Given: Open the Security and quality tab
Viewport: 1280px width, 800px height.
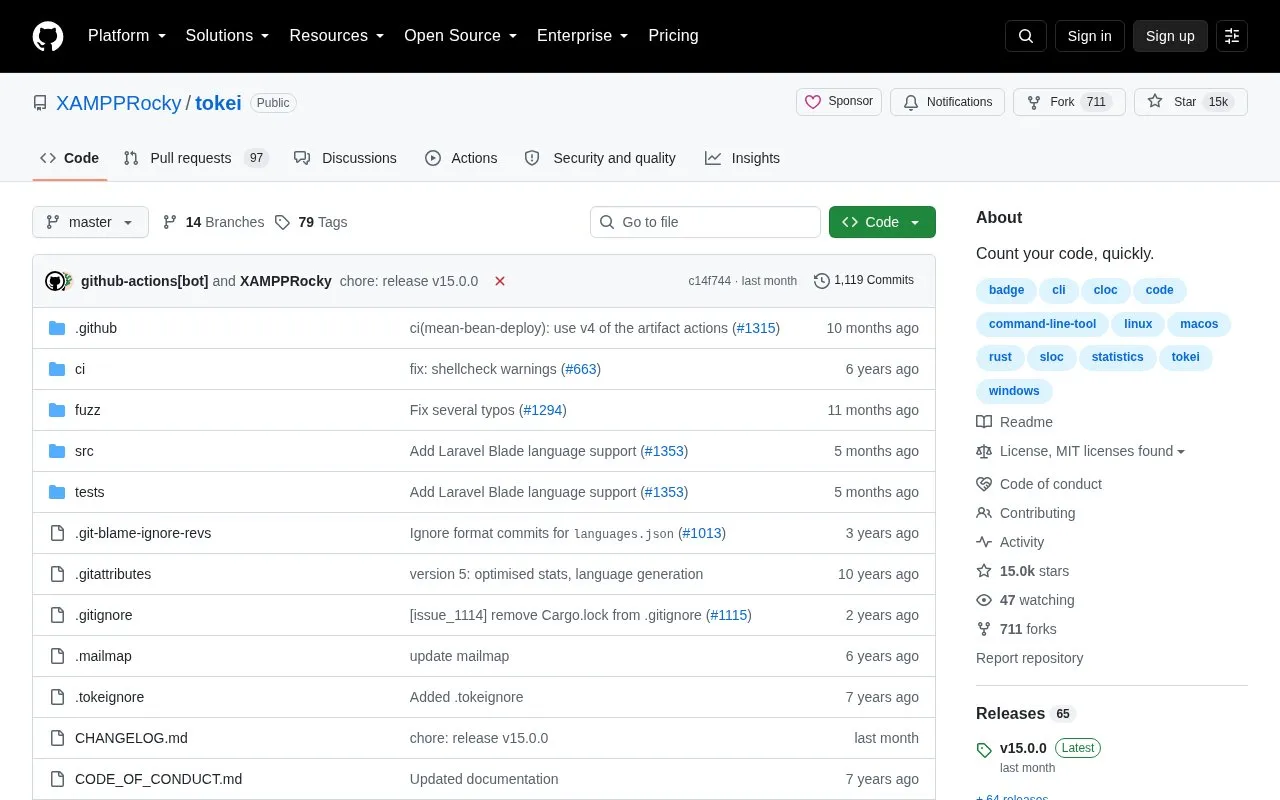Looking at the screenshot, I should click(601, 158).
